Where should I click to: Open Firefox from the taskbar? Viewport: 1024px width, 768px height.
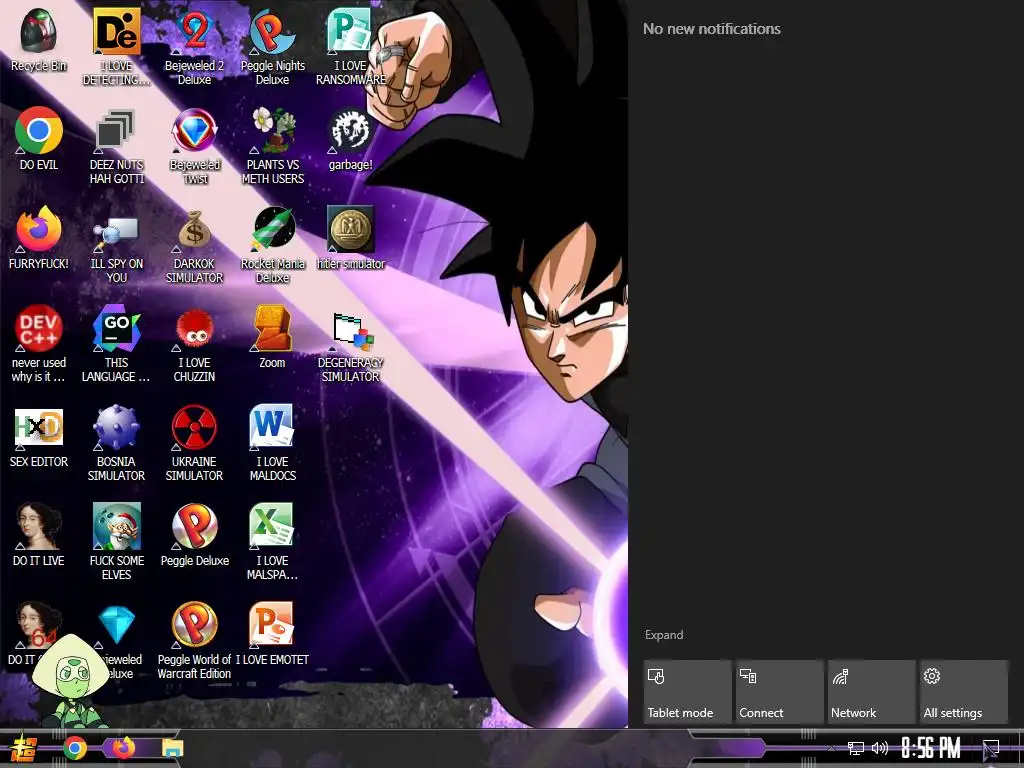tap(123, 747)
